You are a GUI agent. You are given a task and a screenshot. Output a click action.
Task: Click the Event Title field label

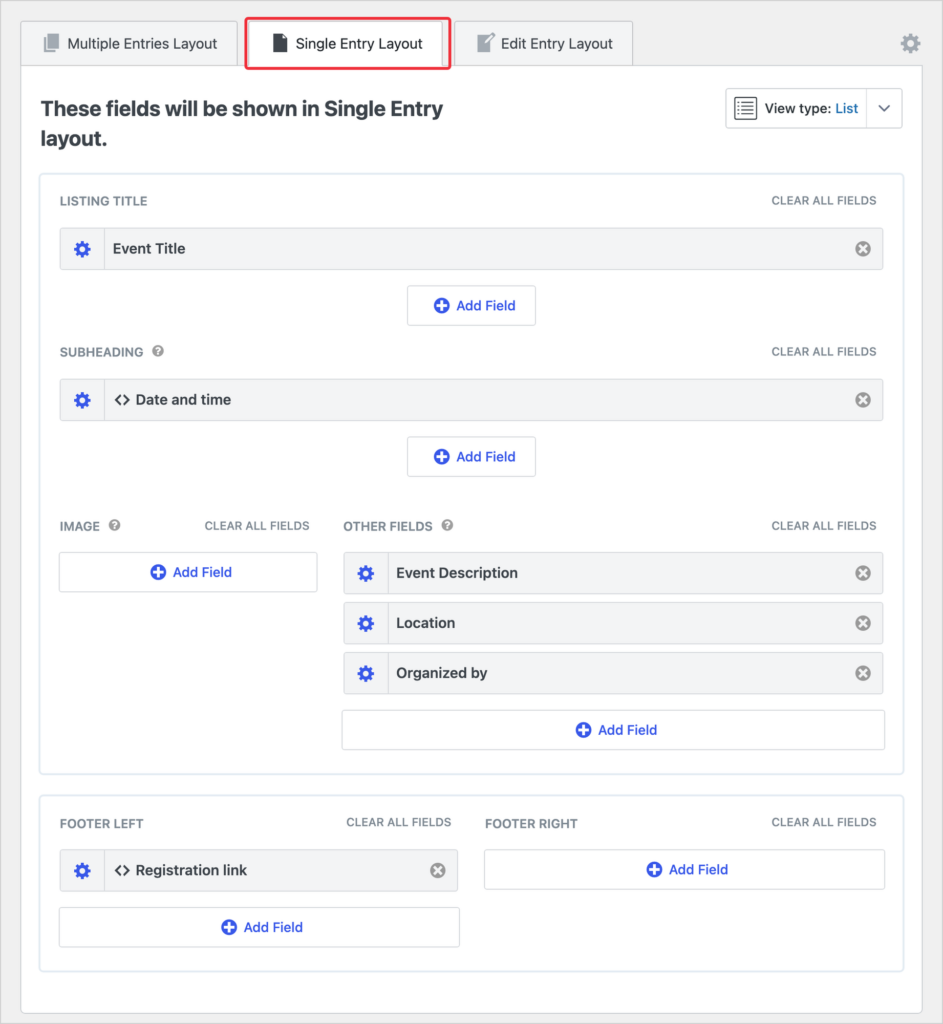click(149, 249)
